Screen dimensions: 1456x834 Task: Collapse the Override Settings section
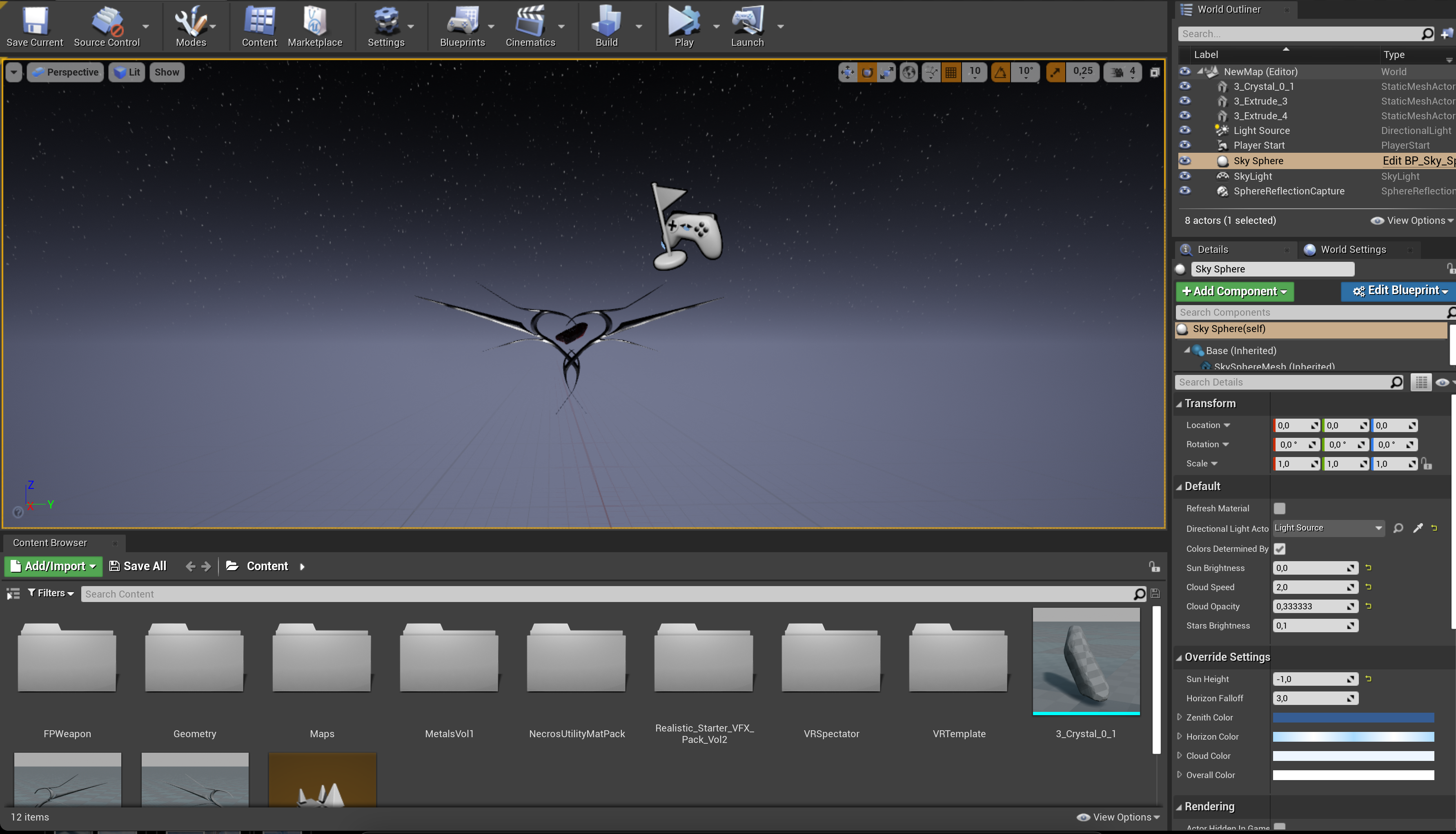pyautogui.click(x=1179, y=658)
